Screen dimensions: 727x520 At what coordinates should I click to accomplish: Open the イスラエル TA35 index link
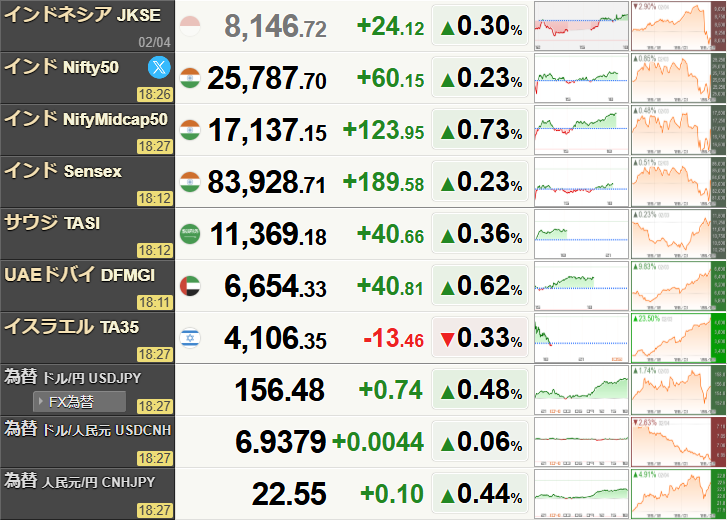click(x=71, y=327)
